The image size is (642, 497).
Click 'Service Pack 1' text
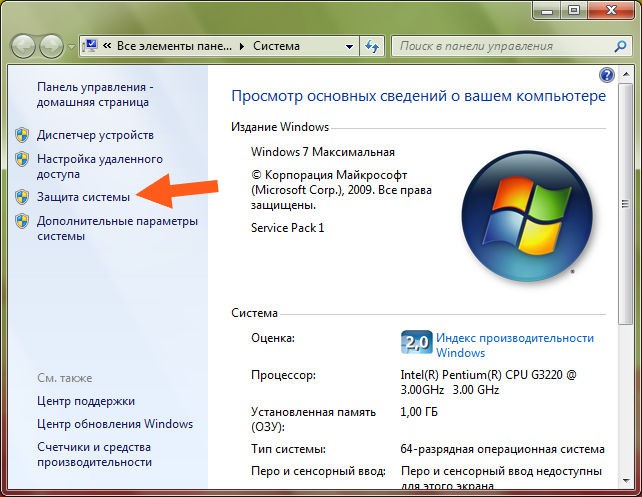[x=287, y=228]
